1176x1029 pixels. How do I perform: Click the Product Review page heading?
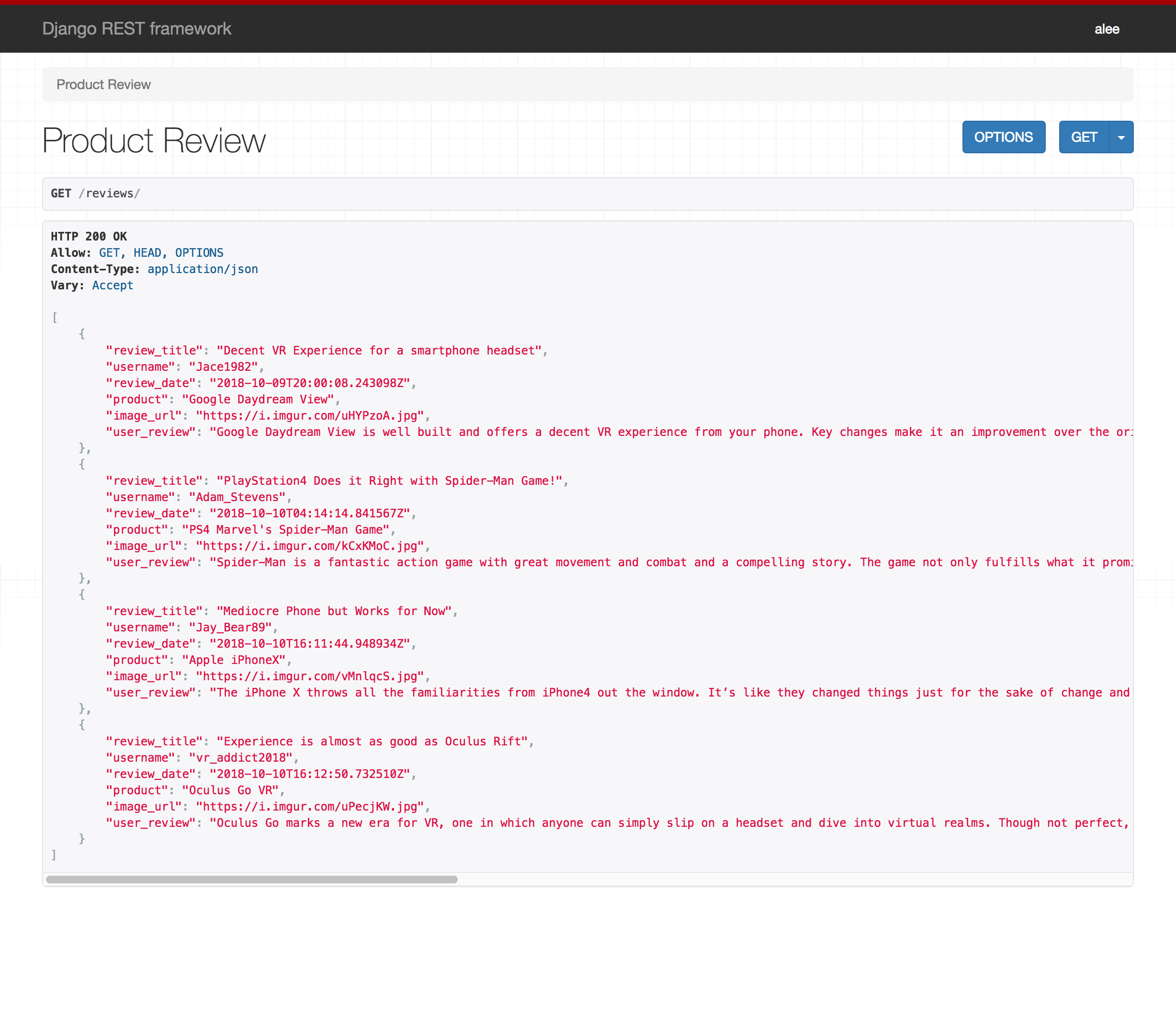click(x=154, y=141)
